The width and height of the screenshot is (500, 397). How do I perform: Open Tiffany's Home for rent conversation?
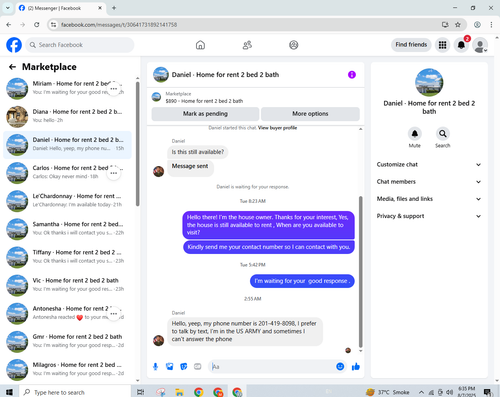67,257
